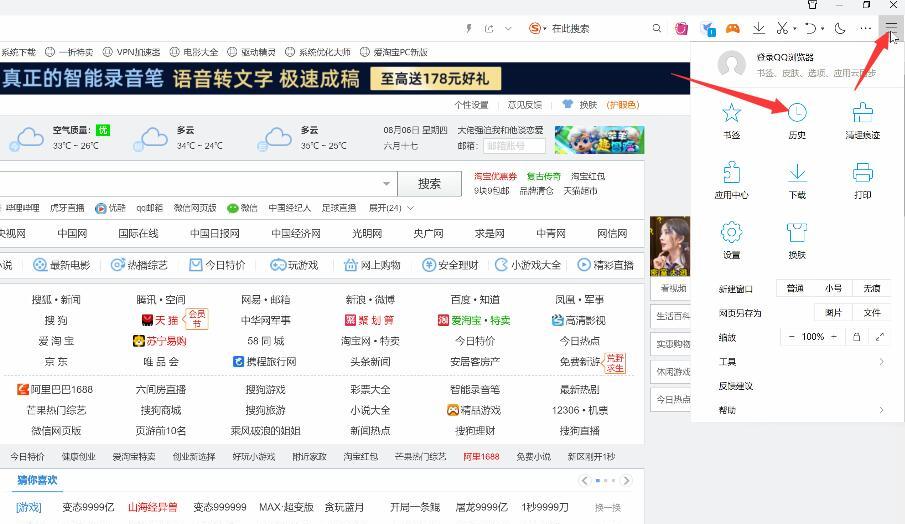The width and height of the screenshot is (905, 524).
Task: Click the lightning speed mode icon
Action: tap(469, 28)
